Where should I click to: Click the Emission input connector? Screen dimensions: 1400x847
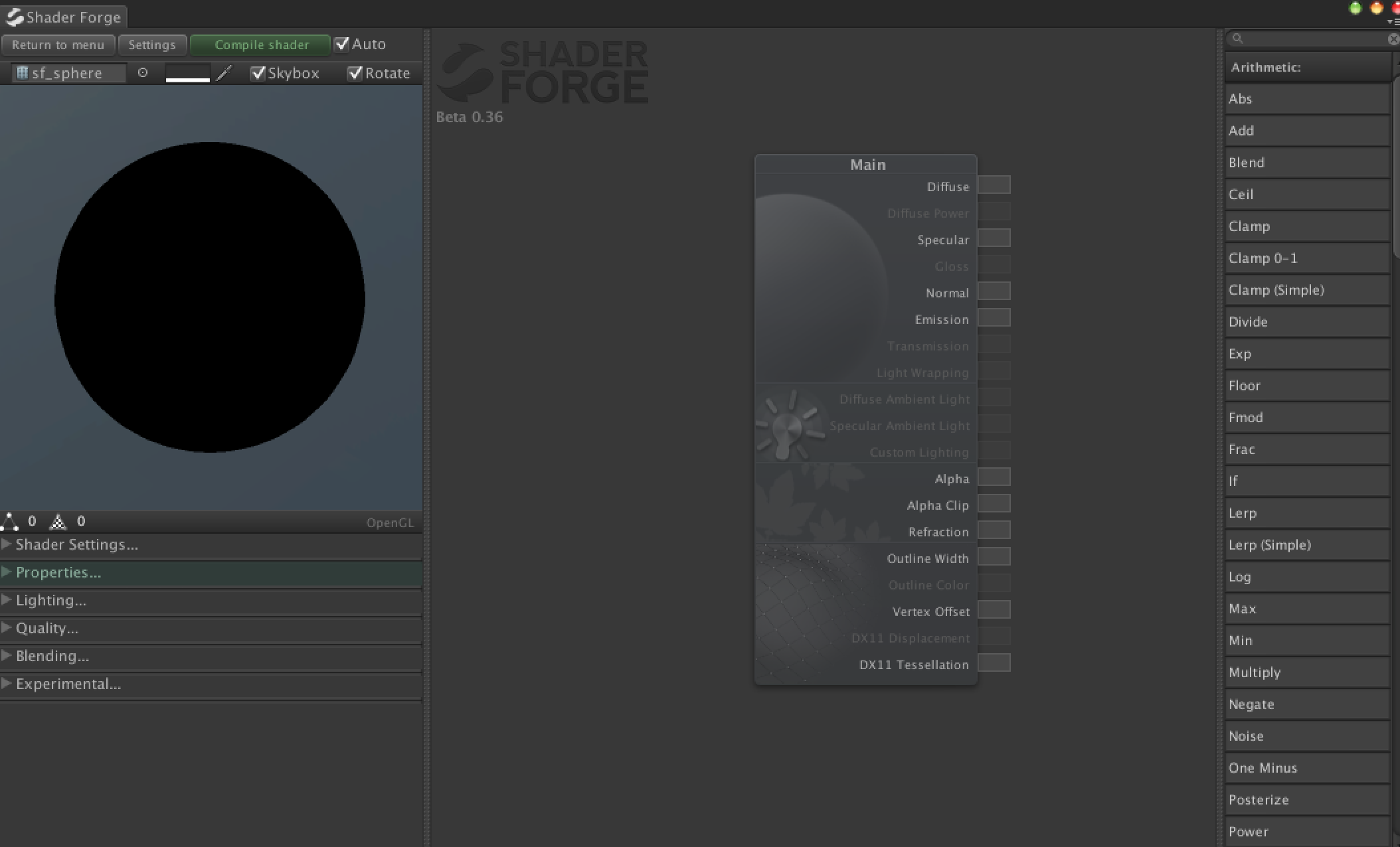[994, 318]
